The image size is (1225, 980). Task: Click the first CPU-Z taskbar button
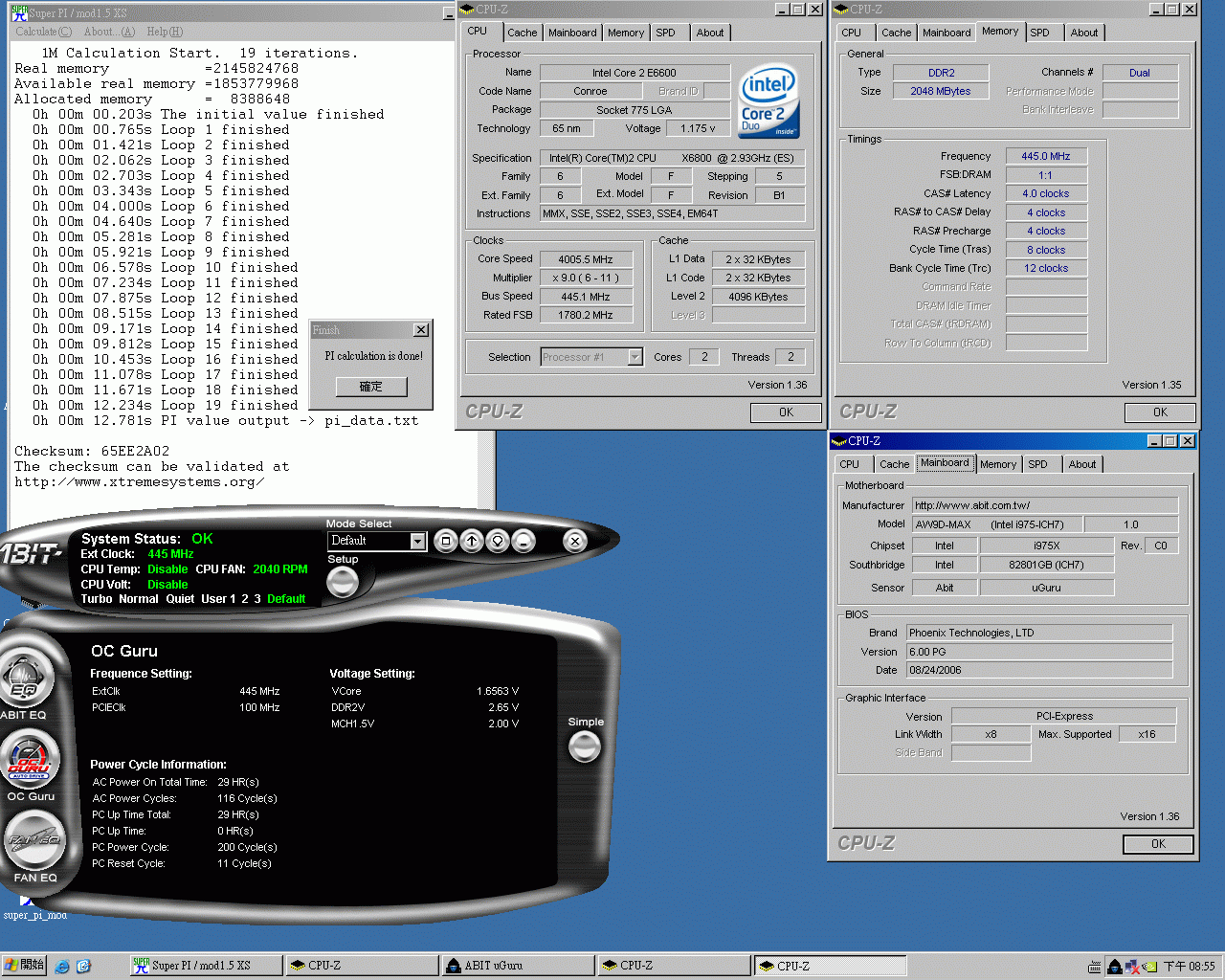[x=363, y=966]
